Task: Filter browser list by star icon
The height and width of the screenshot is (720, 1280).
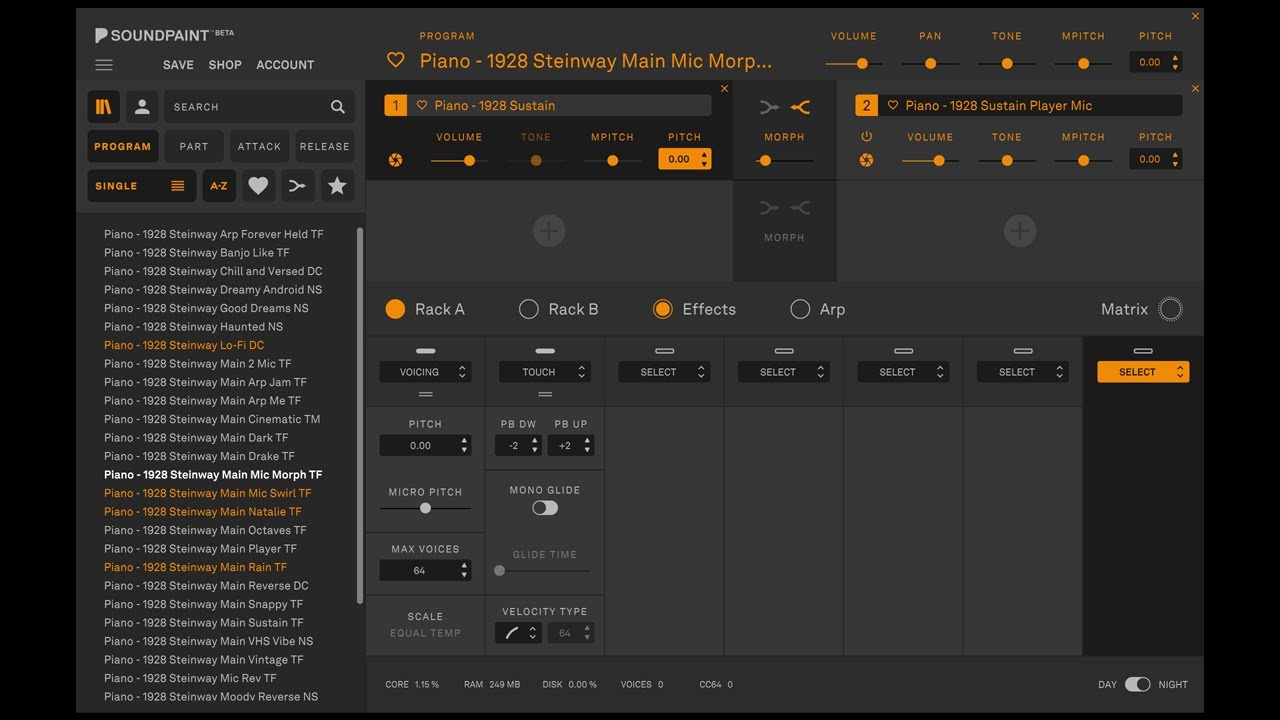Action: (x=337, y=186)
